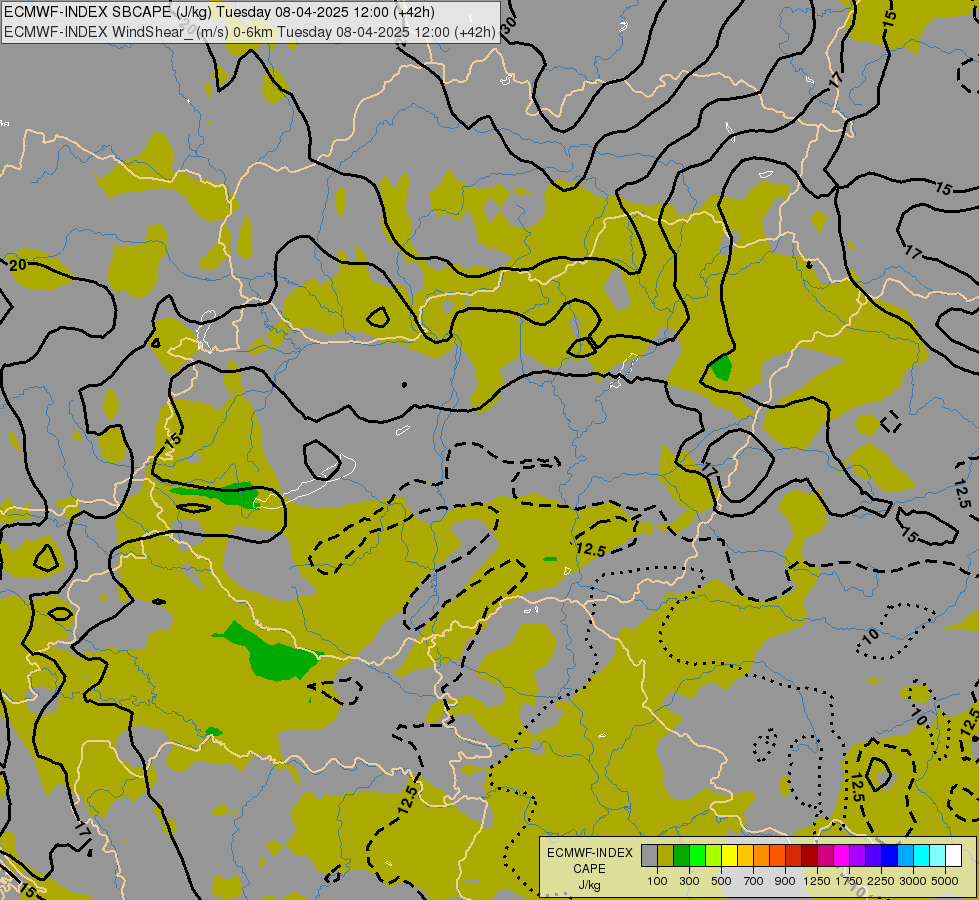
Task: Select the pure yellow legend swatch
Action: [x=730, y=855]
